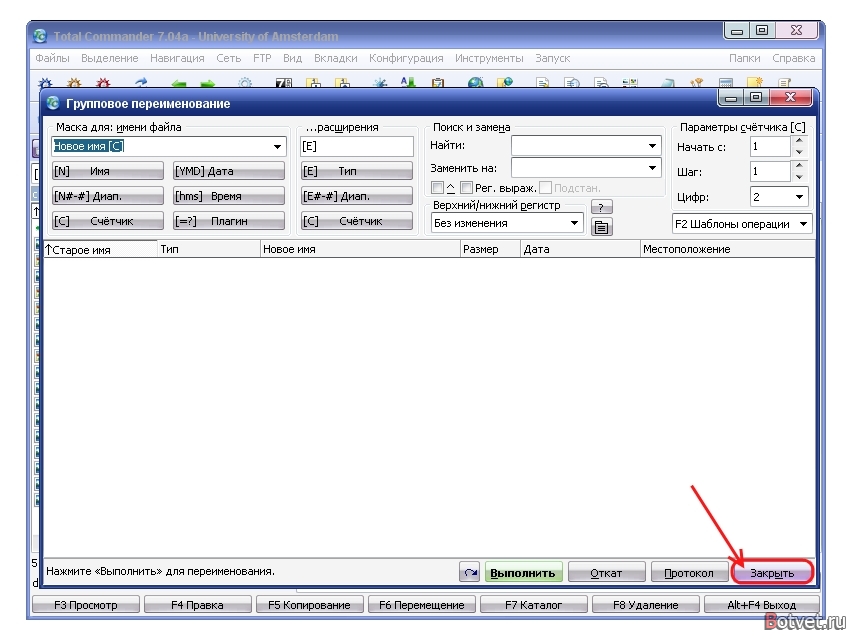Increase the Шаг step value
854x639 pixels.
pyautogui.click(x=799, y=166)
